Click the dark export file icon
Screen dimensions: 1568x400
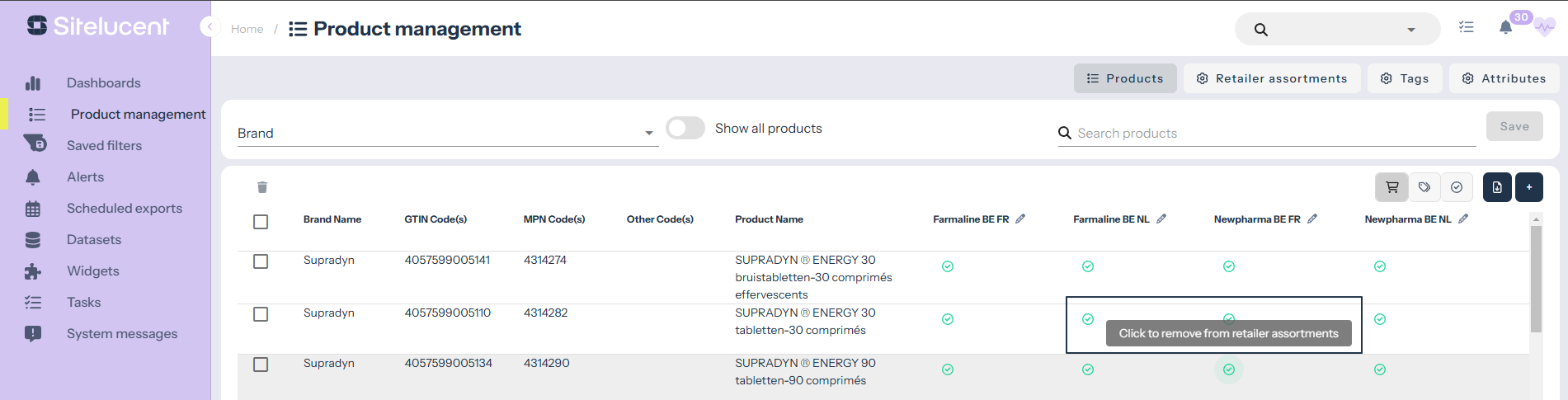point(1497,187)
